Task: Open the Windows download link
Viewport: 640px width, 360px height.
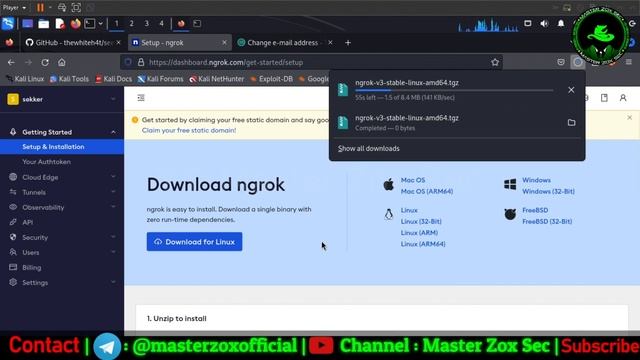Action: (536, 180)
